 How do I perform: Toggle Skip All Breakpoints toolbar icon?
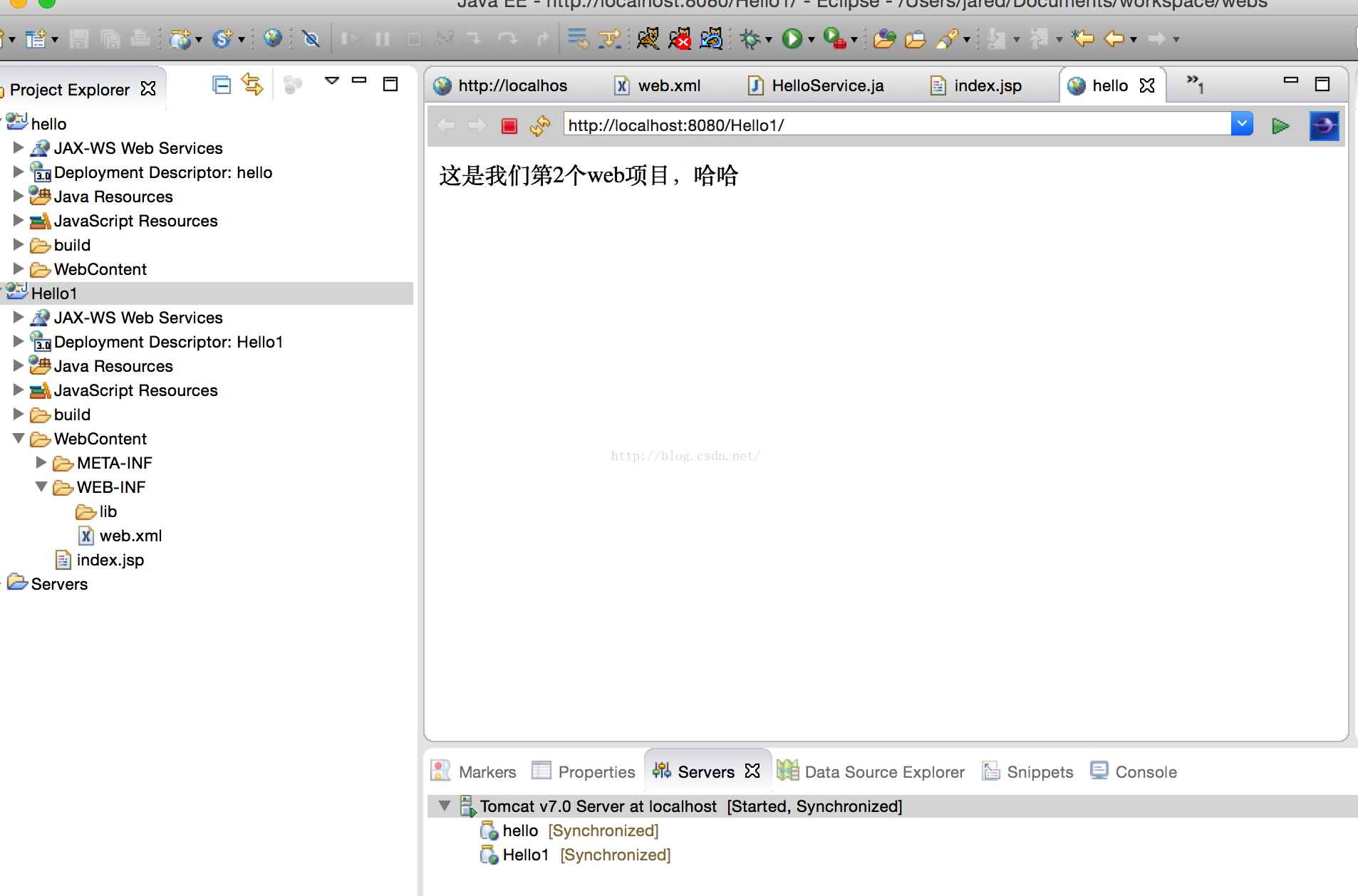point(311,38)
